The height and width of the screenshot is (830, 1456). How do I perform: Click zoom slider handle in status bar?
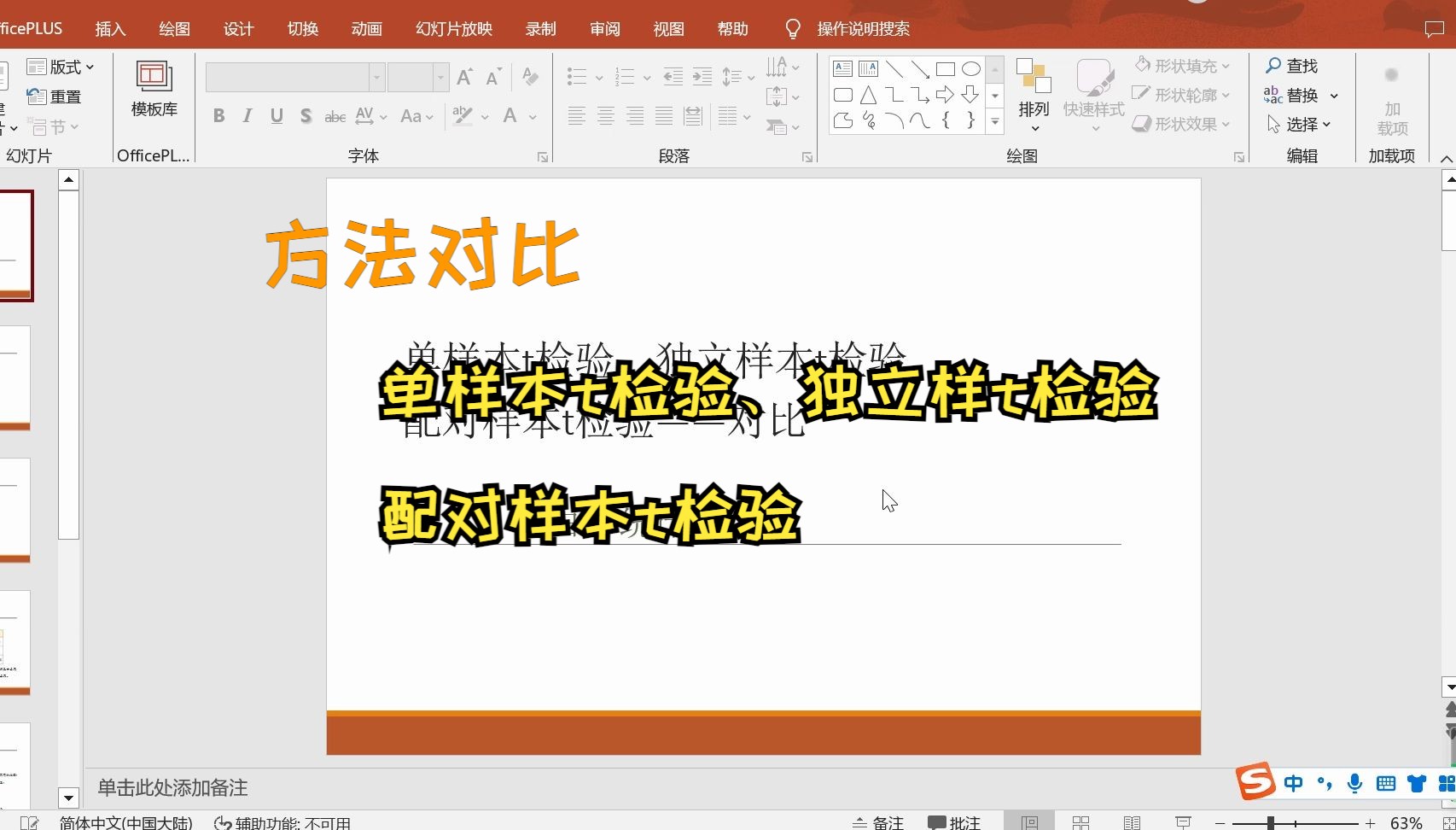[x=1271, y=823]
